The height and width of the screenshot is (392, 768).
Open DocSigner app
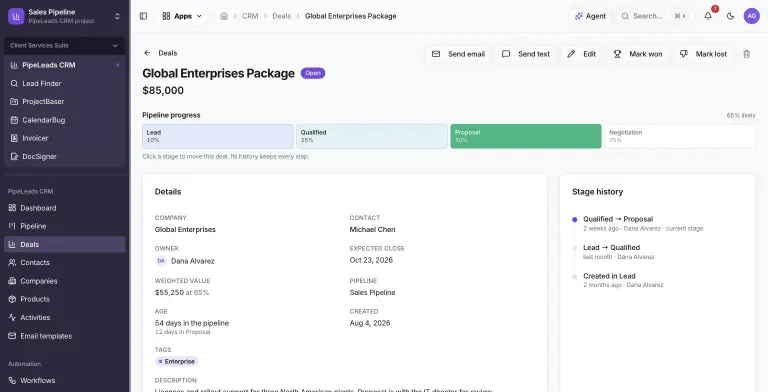[65, 156]
